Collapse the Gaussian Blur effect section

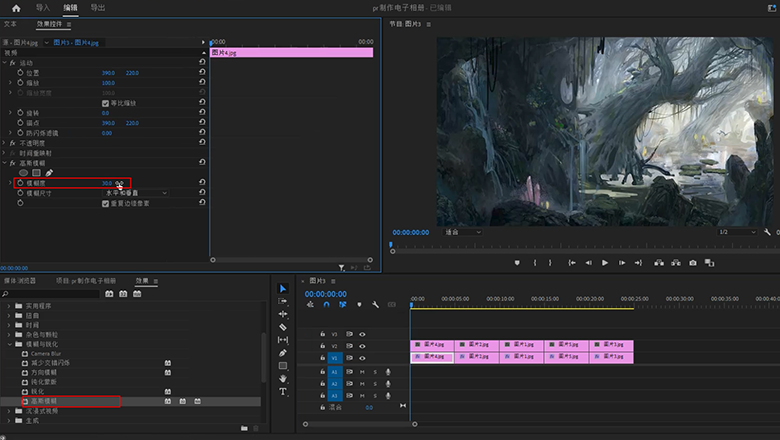tap(4, 163)
